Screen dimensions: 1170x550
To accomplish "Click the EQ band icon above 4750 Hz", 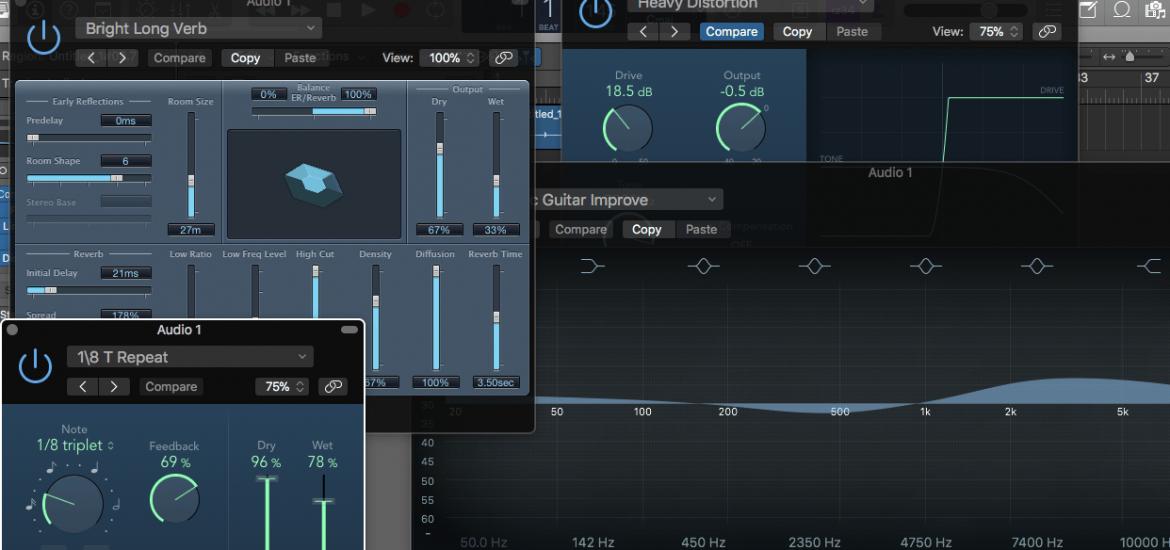I will pyautogui.click(x=925, y=266).
